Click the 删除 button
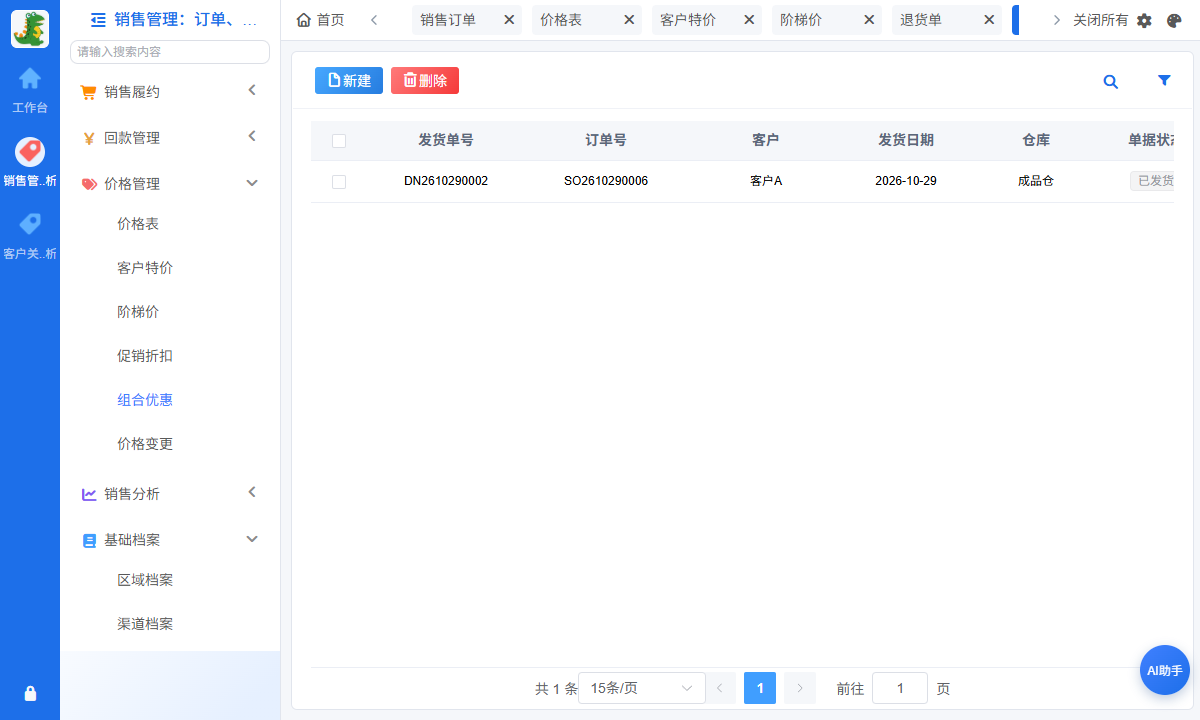This screenshot has width=1200, height=720. pyautogui.click(x=425, y=81)
